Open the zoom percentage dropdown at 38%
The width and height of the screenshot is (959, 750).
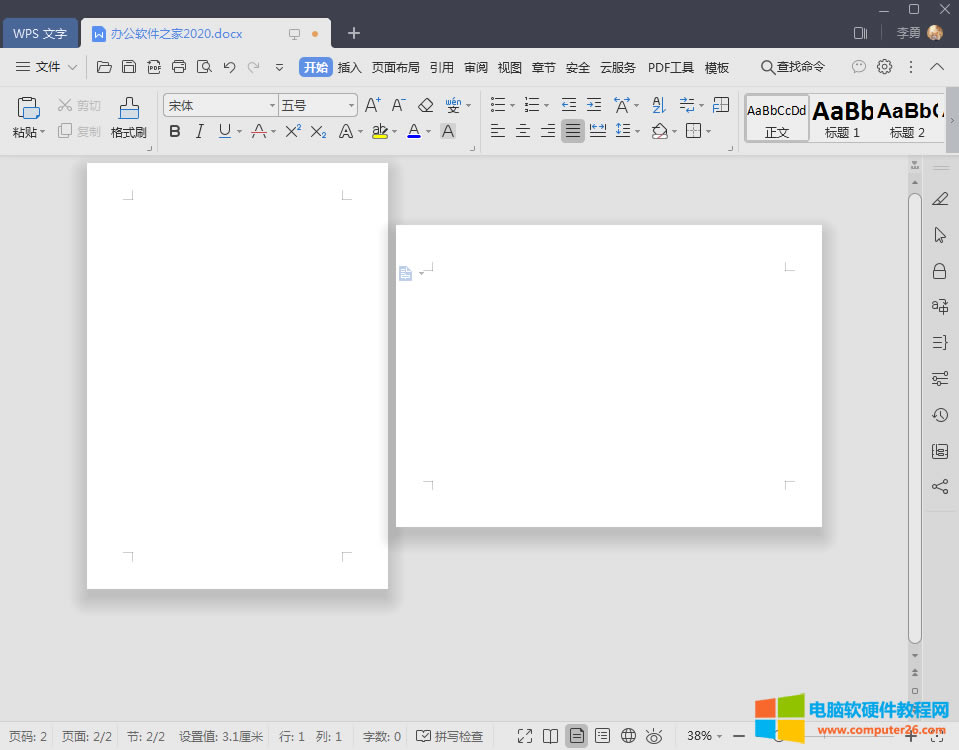click(x=704, y=736)
